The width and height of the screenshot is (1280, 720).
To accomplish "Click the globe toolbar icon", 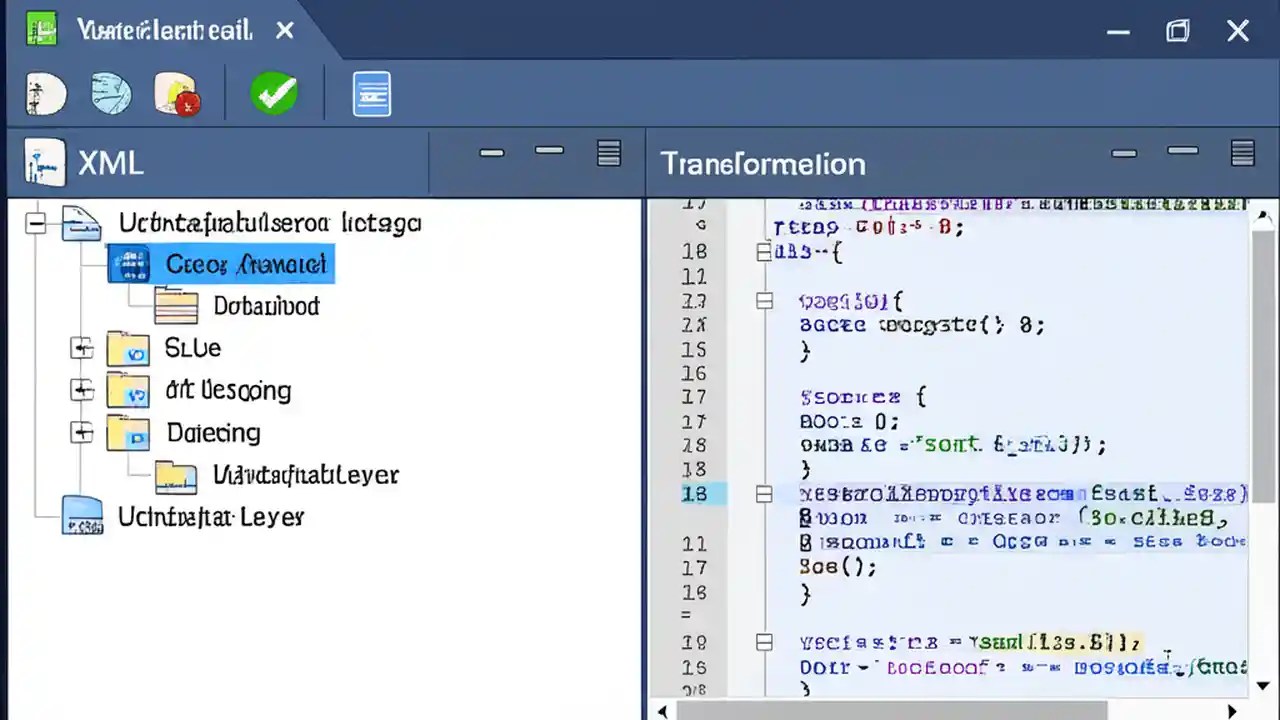I will tap(111, 93).
